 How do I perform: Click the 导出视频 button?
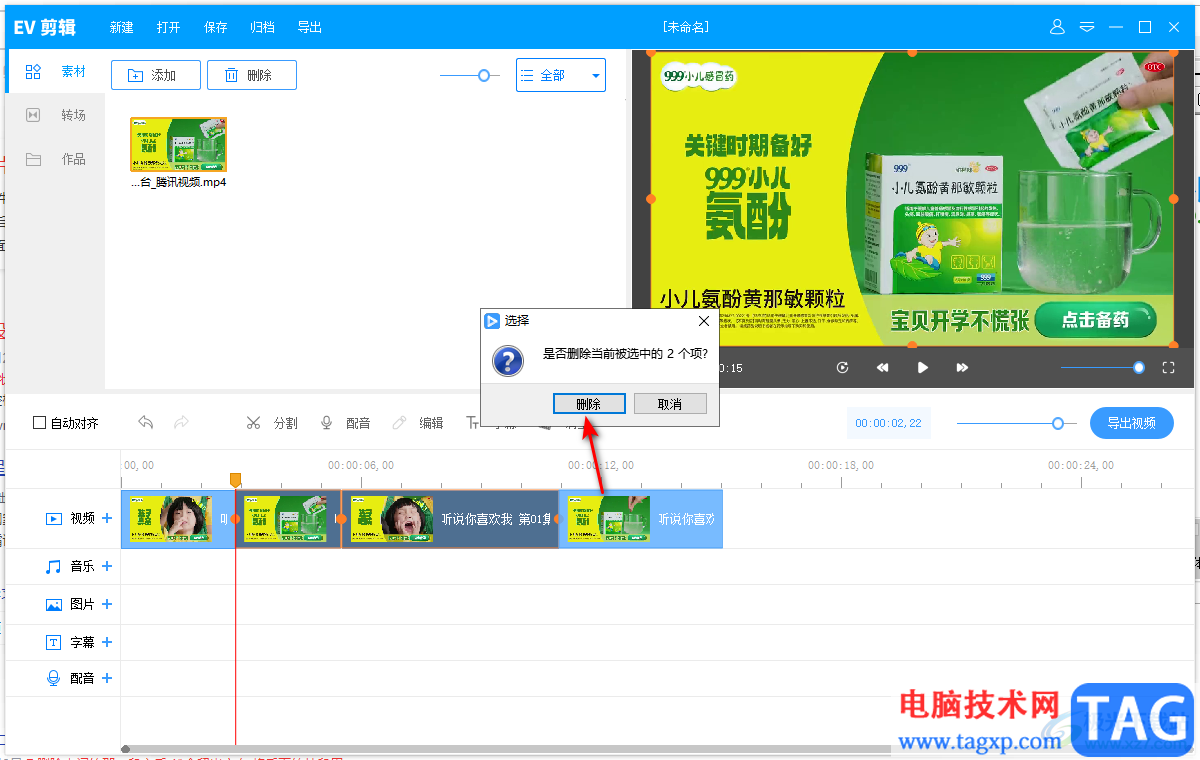pyautogui.click(x=1132, y=423)
